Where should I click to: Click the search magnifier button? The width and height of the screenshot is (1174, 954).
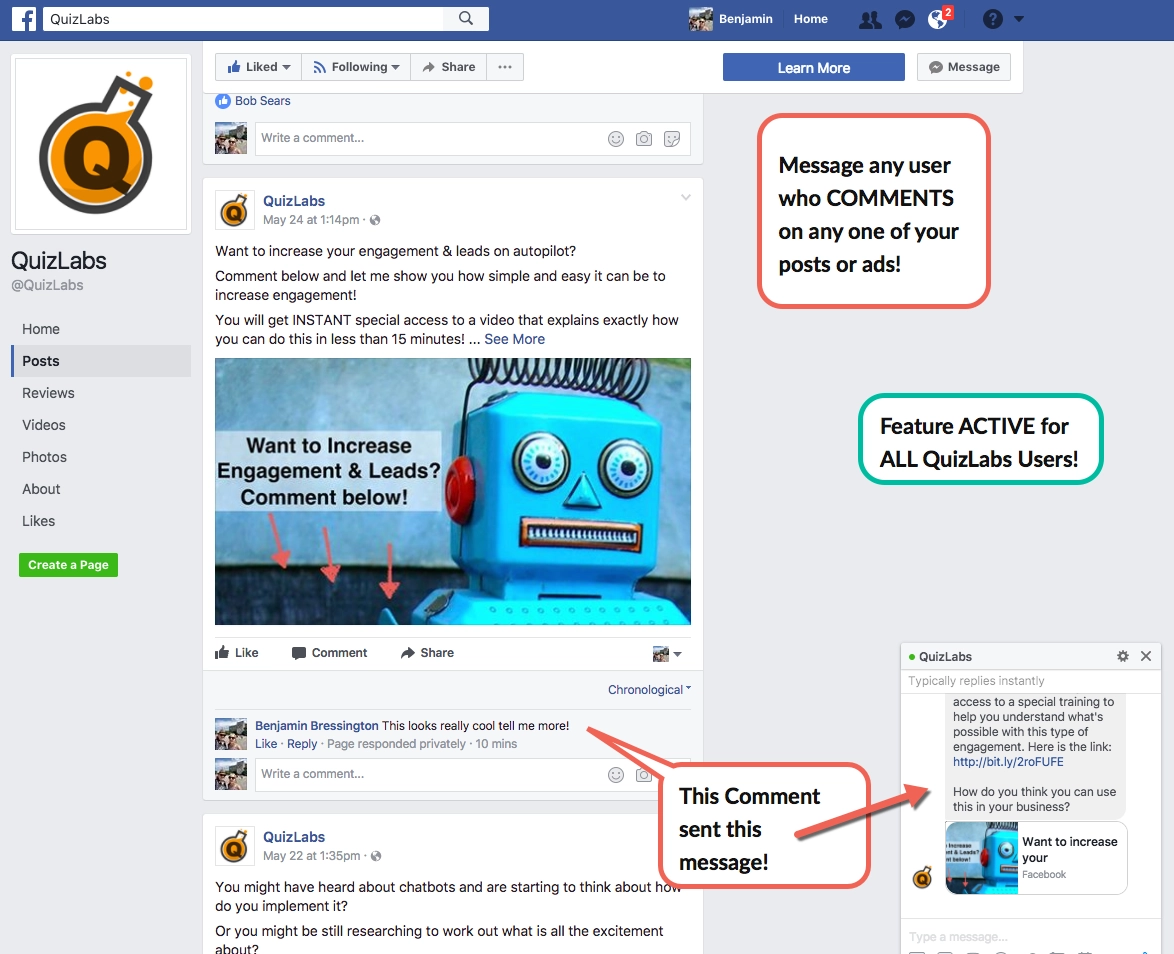tap(466, 19)
